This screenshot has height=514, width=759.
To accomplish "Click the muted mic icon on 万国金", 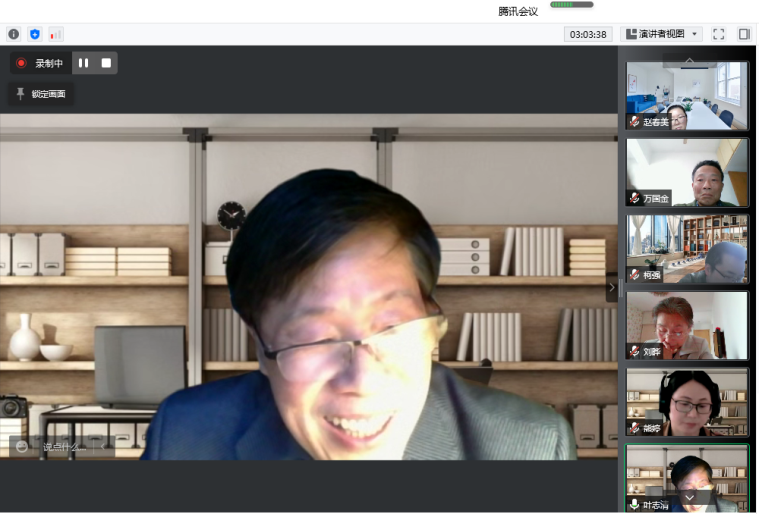I will click(635, 198).
